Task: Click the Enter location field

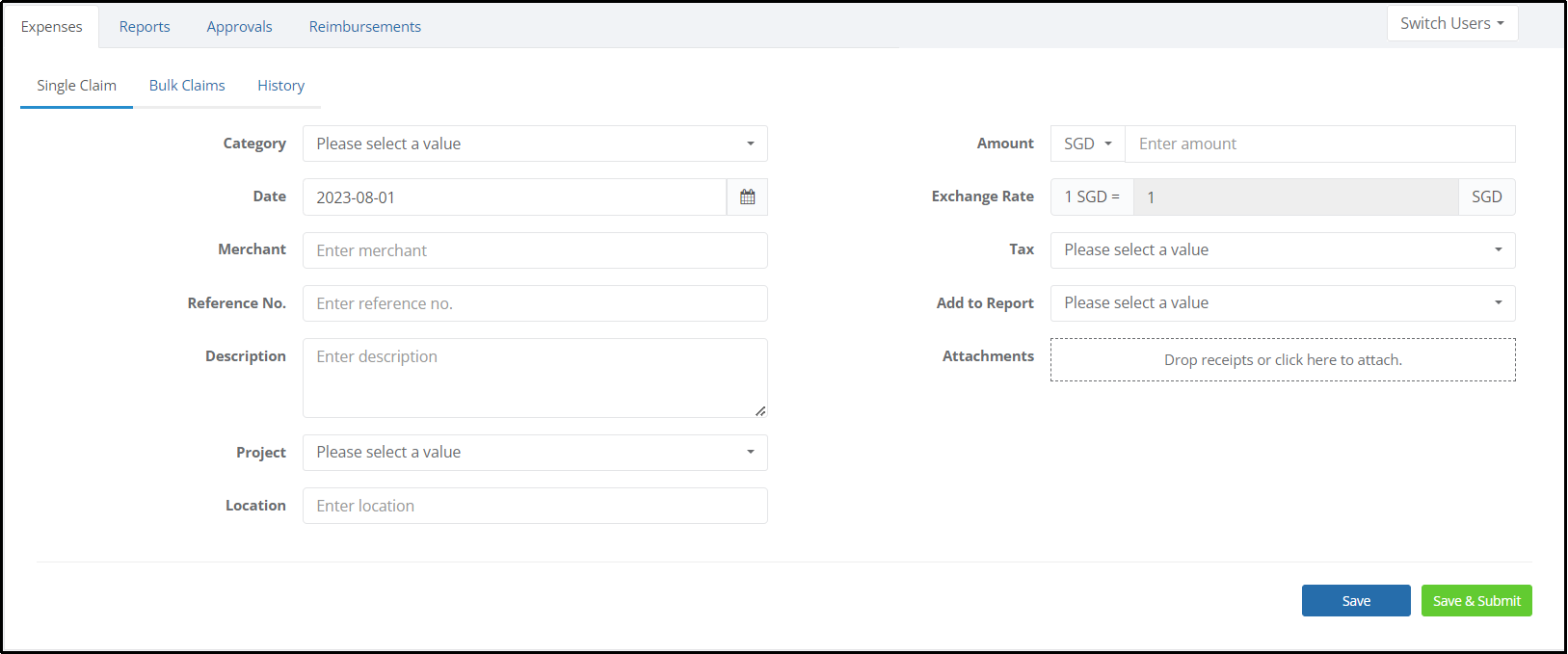Action: coord(535,506)
